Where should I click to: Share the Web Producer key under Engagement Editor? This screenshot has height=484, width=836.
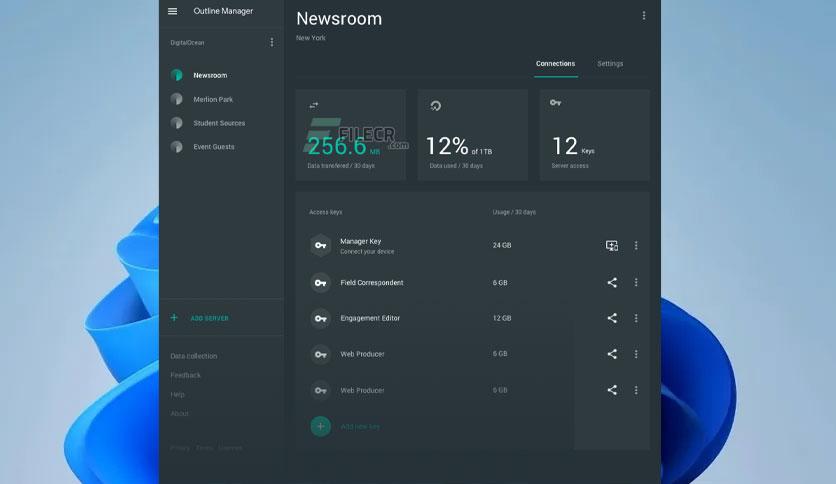pos(612,354)
